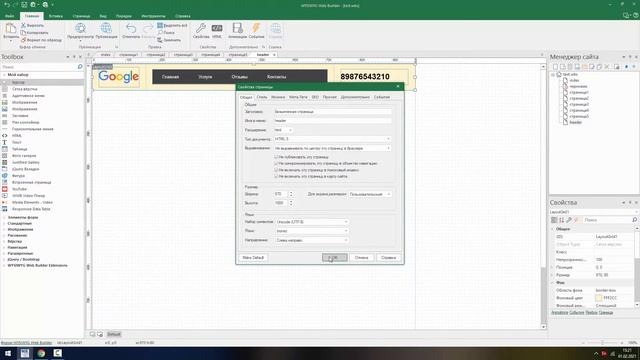Click the Отмена button in the dialog

click(x=361, y=258)
